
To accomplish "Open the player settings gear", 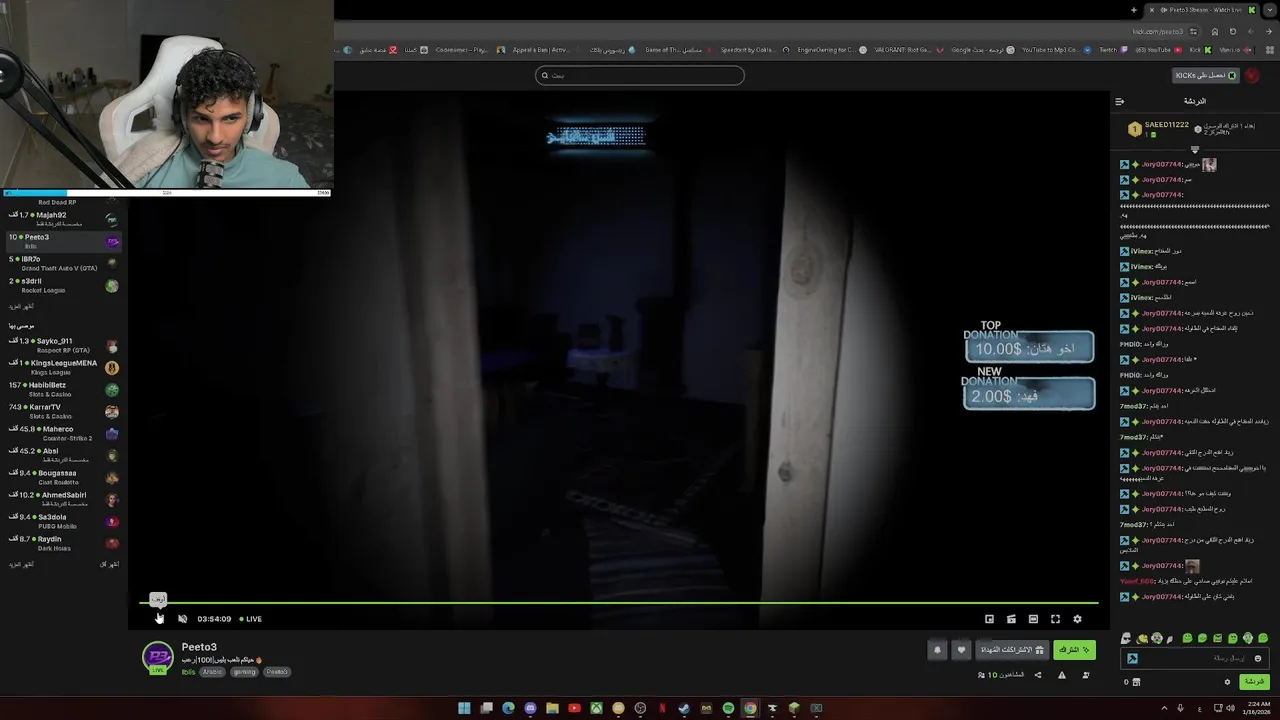I will 1077,619.
